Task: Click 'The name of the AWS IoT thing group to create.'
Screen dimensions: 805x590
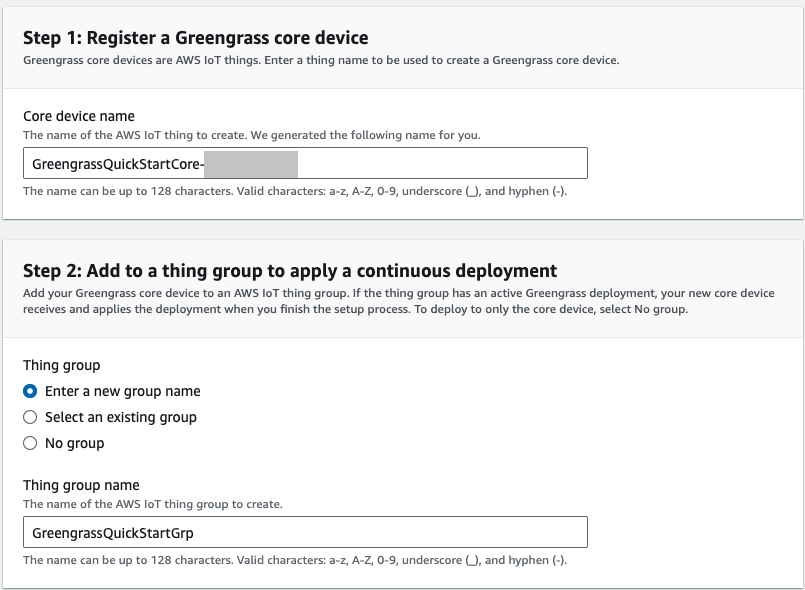Action: coord(152,504)
